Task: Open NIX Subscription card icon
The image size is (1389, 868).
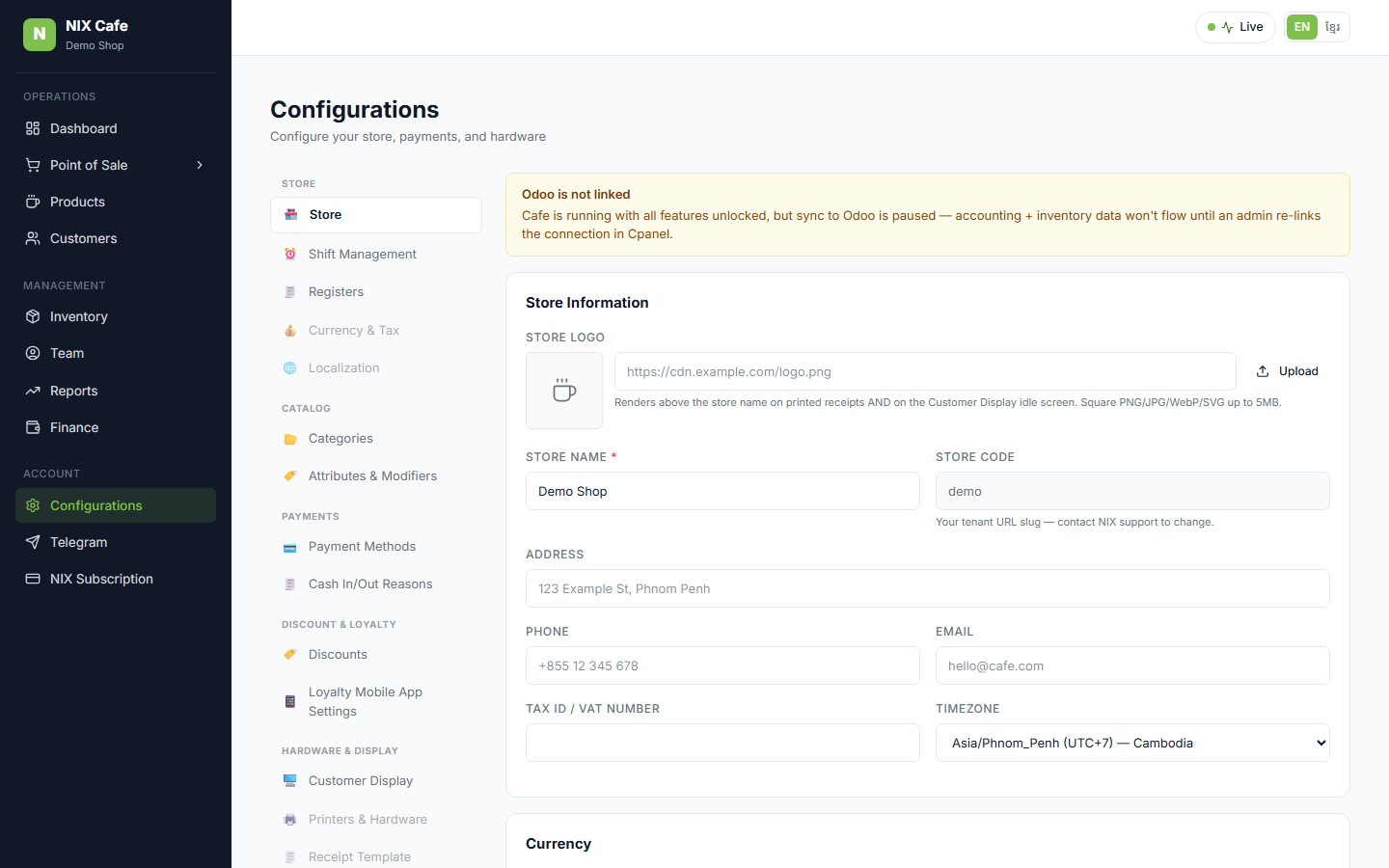Action: [x=33, y=579]
